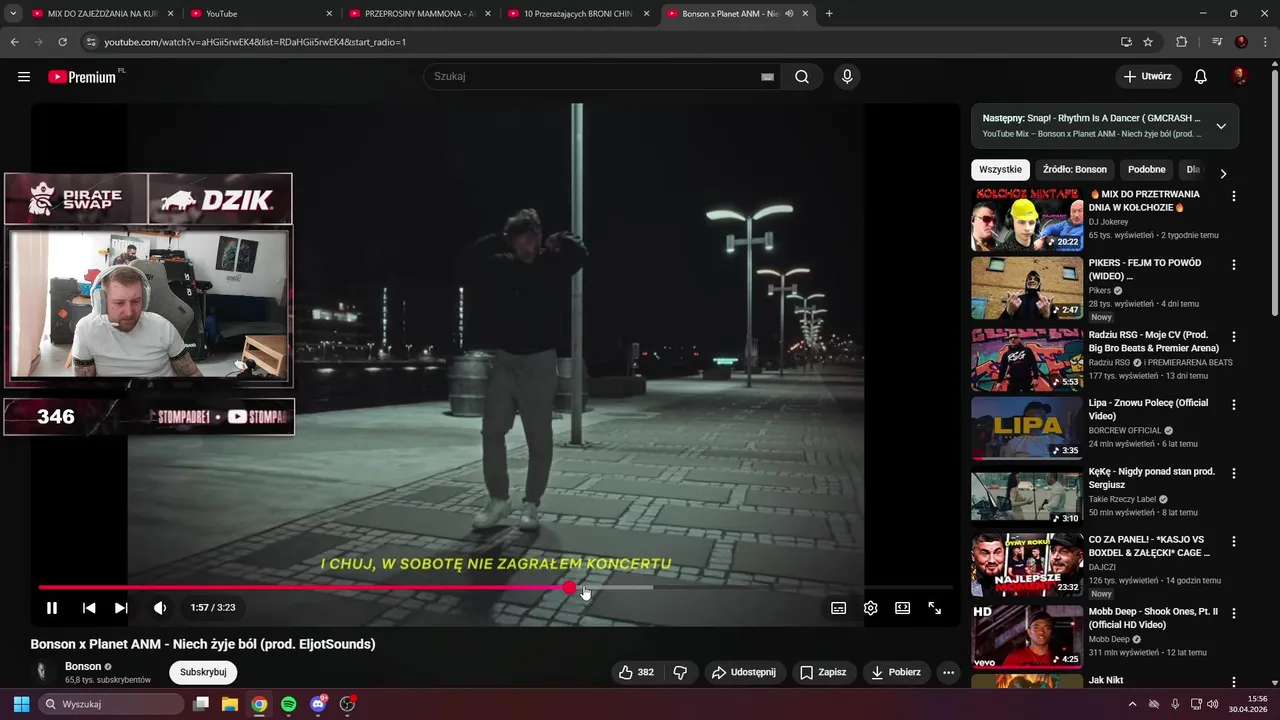
Task: Enter fullscreen mode
Action: pos(935,608)
